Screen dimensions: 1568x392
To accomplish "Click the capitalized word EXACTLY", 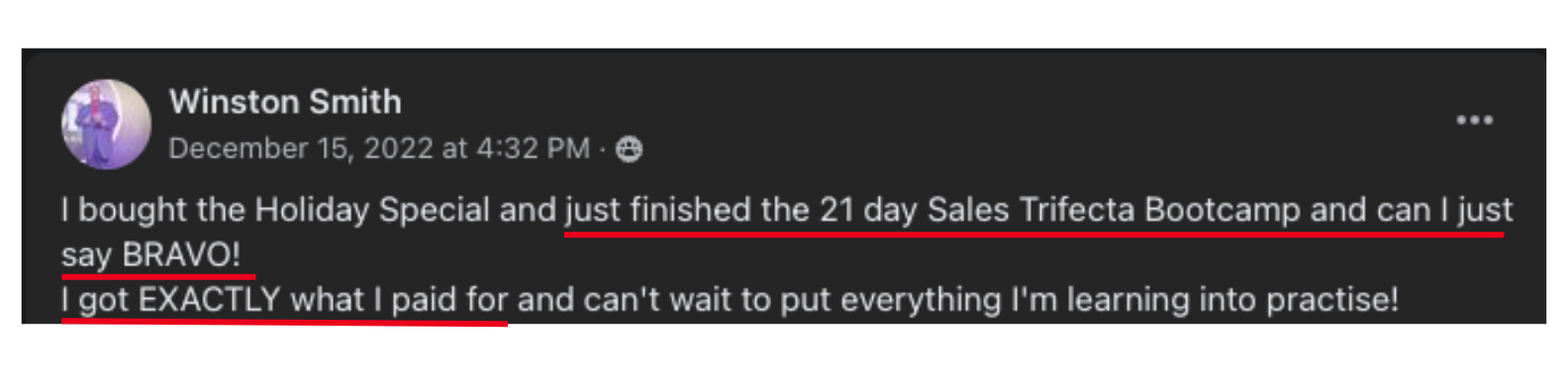I will pos(210,299).
